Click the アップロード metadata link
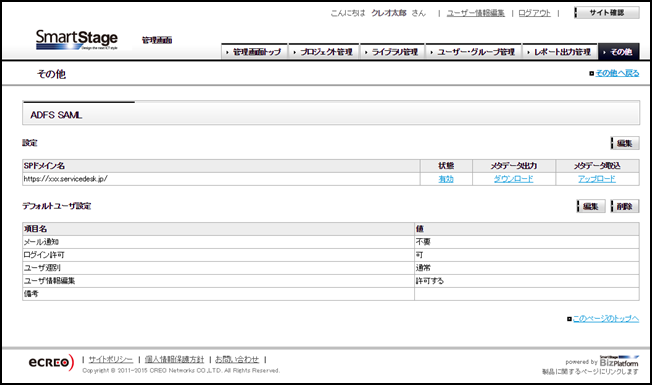The image size is (652, 385). point(597,179)
